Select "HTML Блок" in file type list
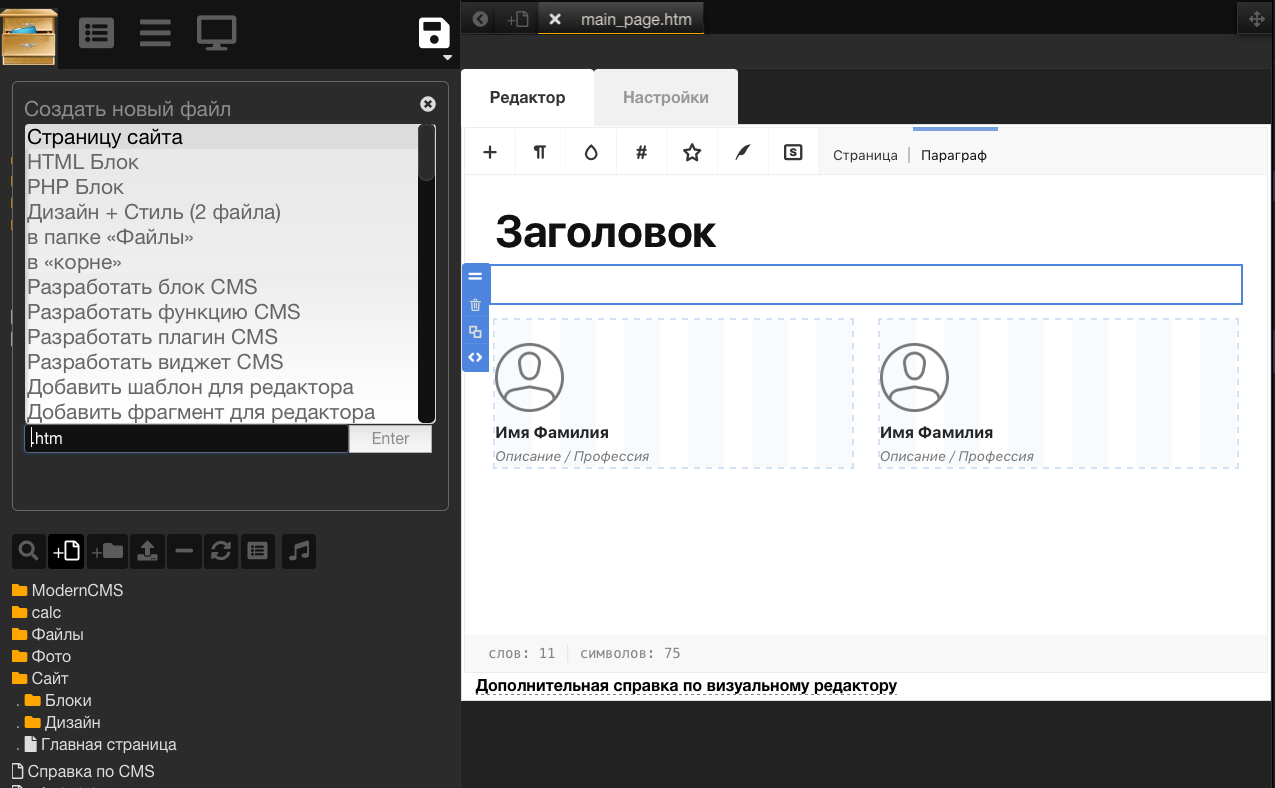Viewport: 1275px width, 788px height. [83, 162]
